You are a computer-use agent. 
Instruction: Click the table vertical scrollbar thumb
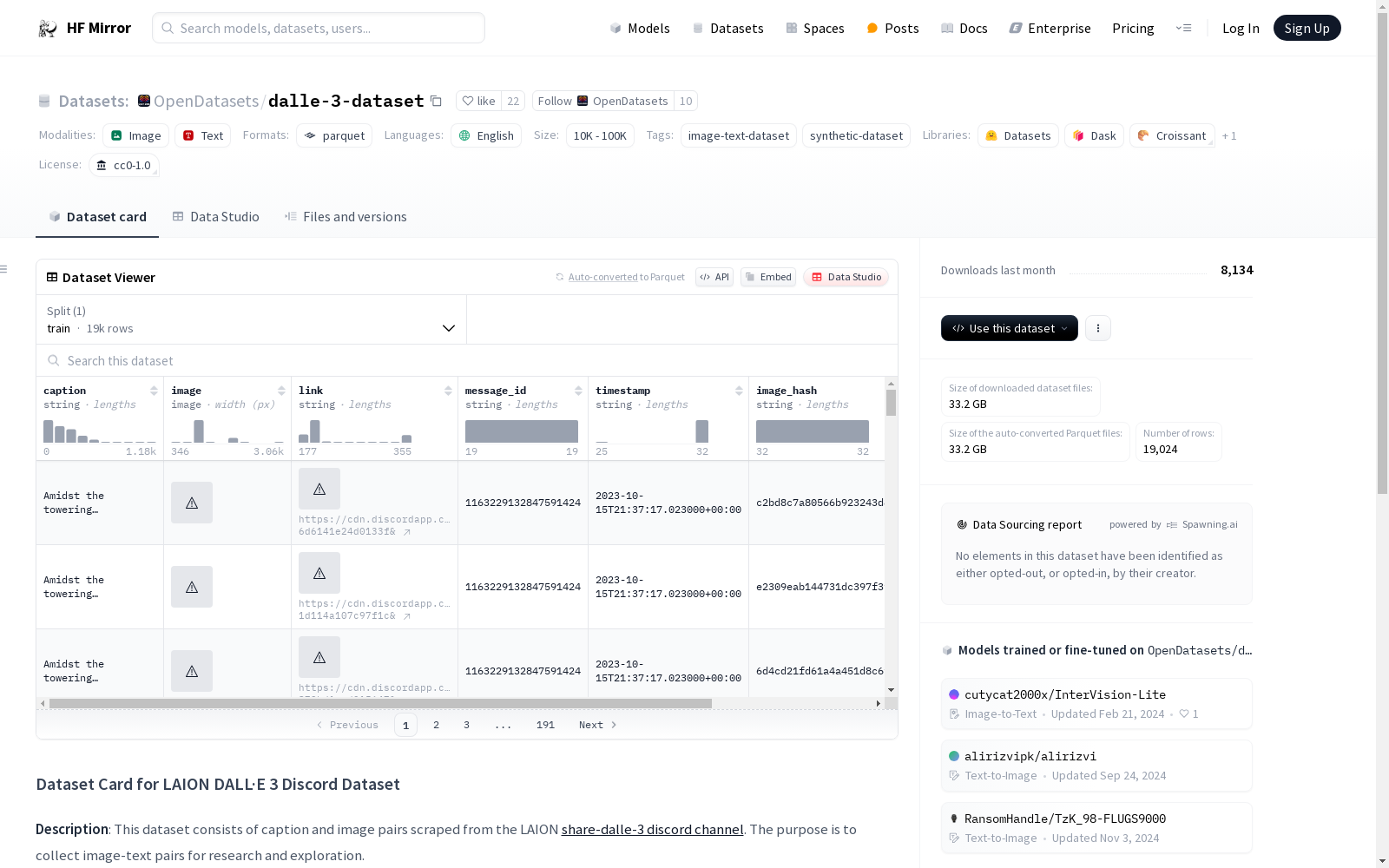[x=891, y=403]
